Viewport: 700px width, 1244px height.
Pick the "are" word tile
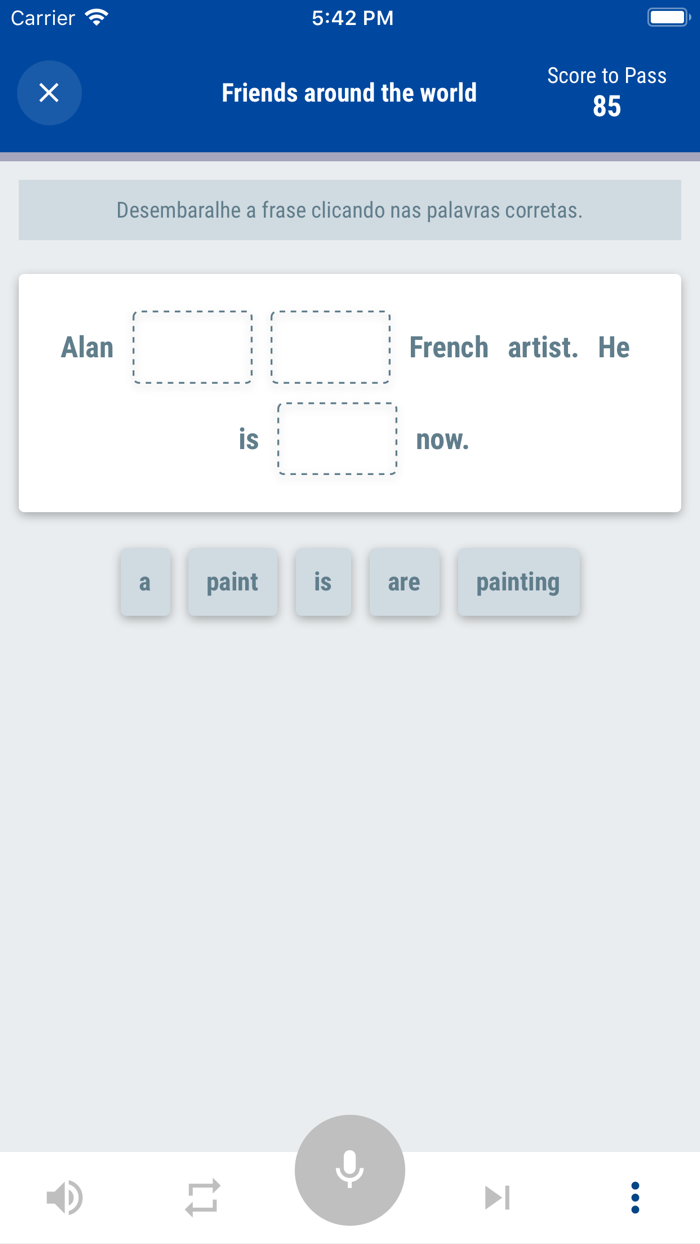[404, 582]
